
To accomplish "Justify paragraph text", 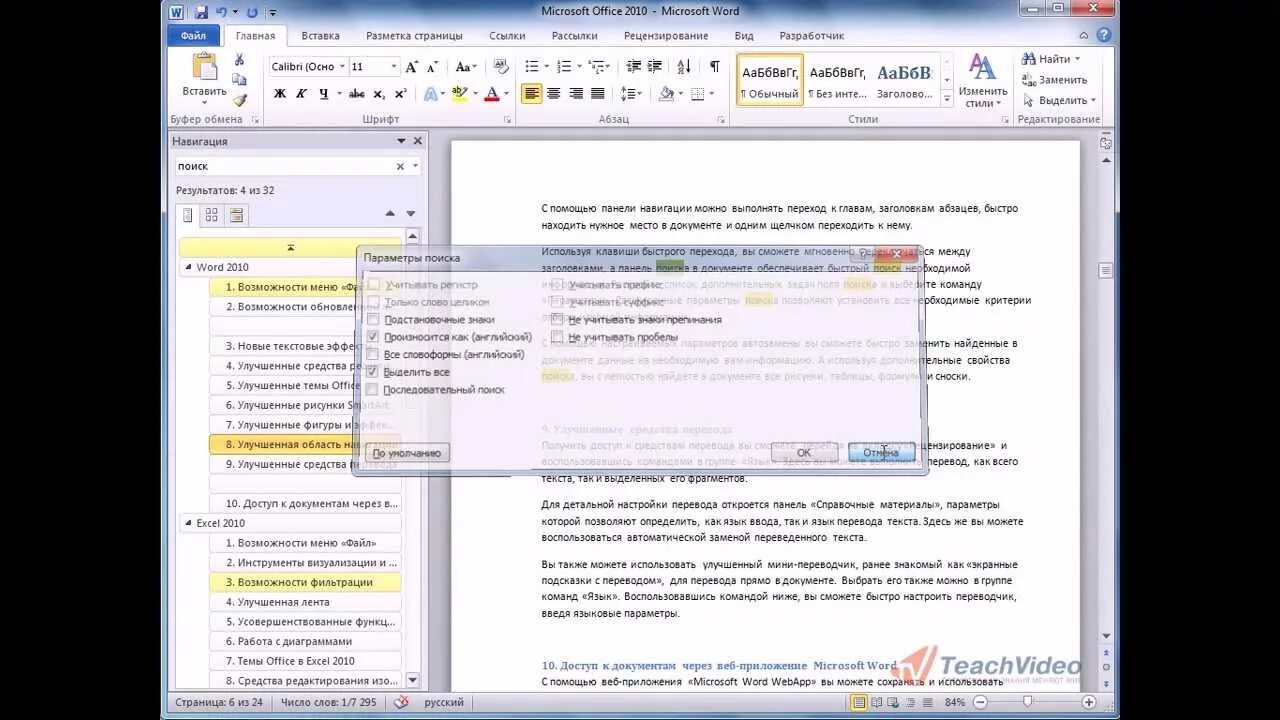I will coord(597,94).
